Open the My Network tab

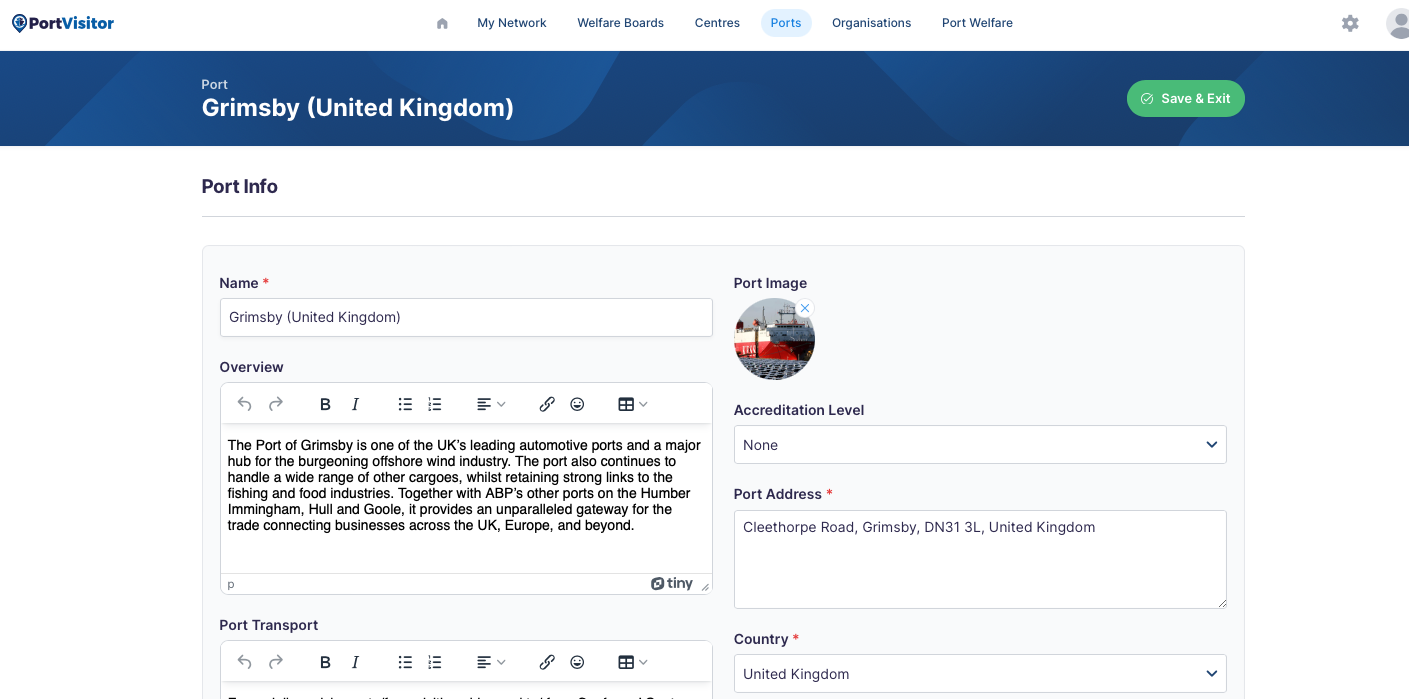click(x=512, y=23)
